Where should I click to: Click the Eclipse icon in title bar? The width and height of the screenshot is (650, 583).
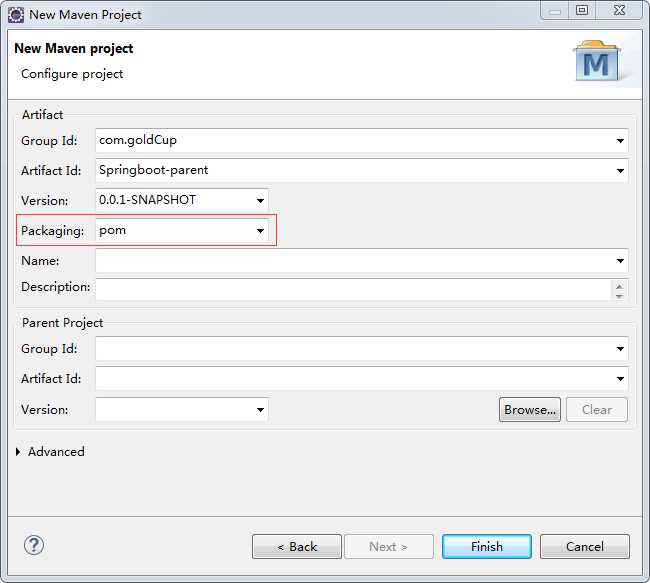pyautogui.click(x=16, y=15)
